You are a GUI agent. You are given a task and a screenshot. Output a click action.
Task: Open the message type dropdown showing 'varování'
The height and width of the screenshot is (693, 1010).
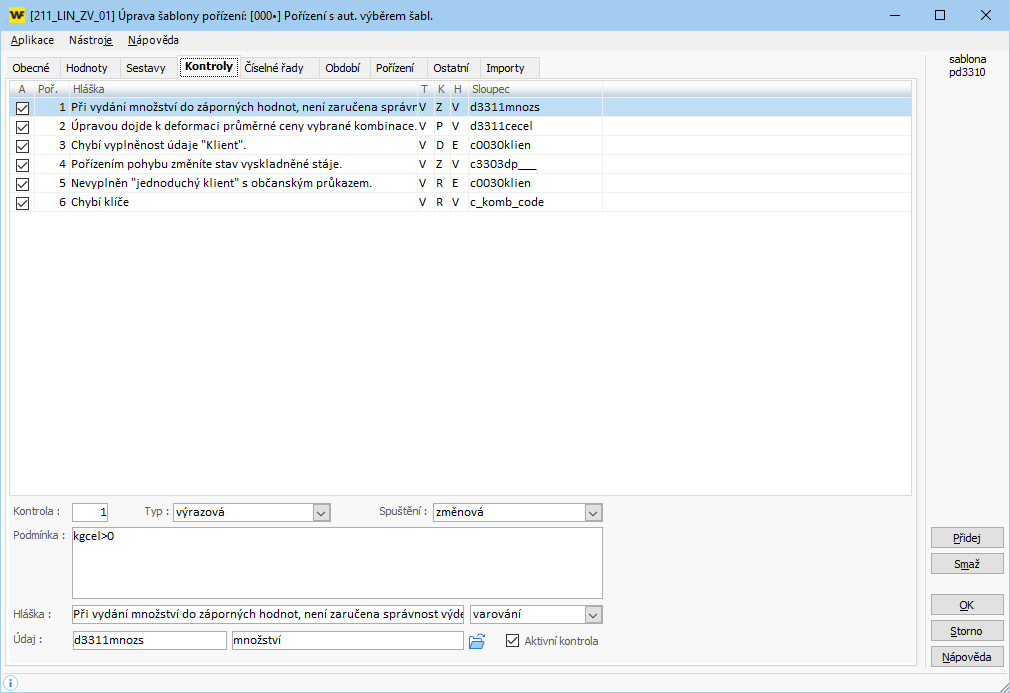tap(593, 614)
